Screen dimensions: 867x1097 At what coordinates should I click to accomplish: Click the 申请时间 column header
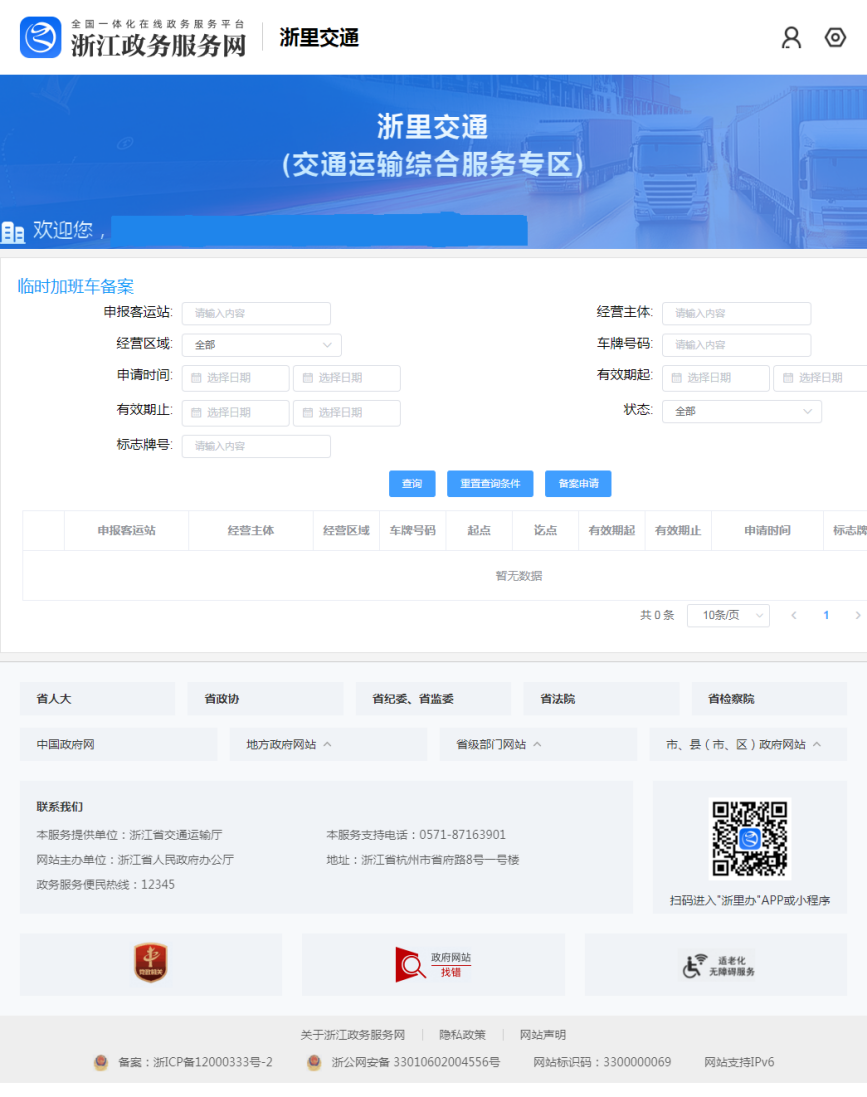click(767, 530)
